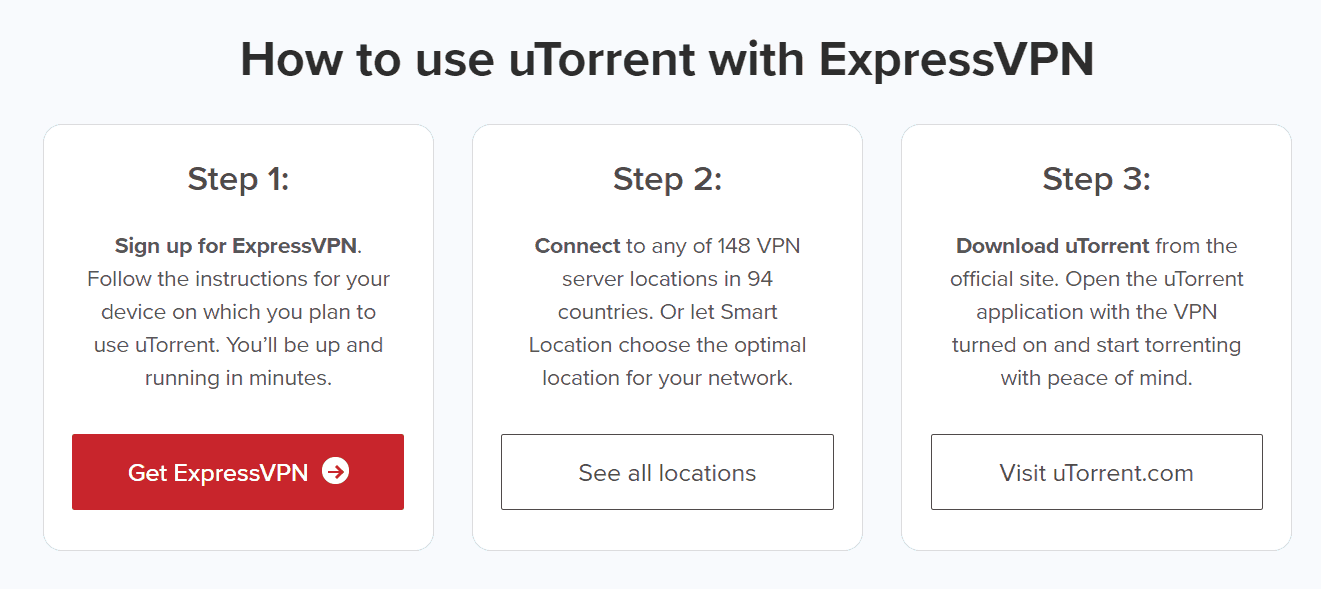Select the Step 3: heading
The image size is (1321, 589).
1096,179
